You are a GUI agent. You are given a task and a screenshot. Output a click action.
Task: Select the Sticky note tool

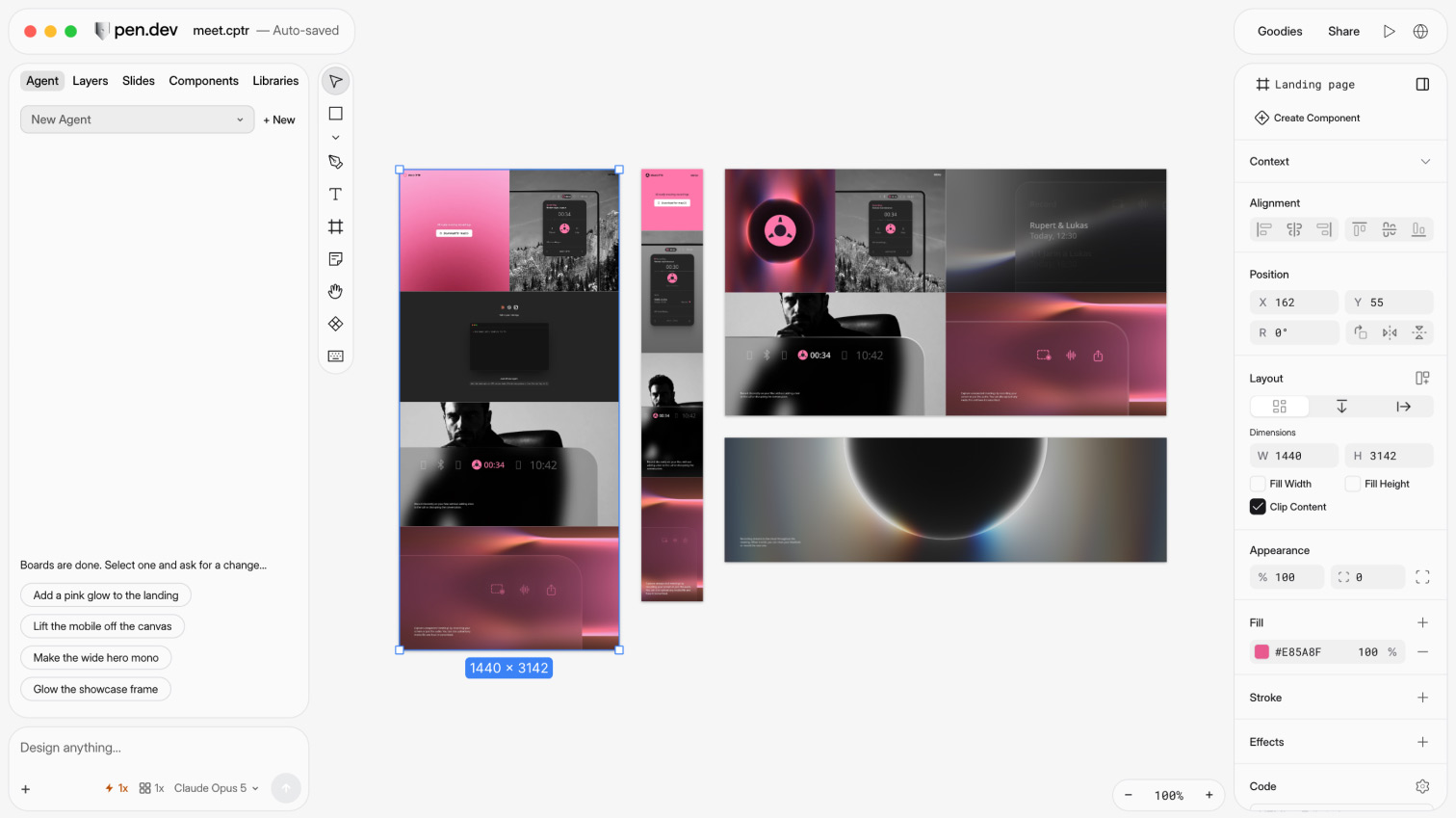point(335,259)
